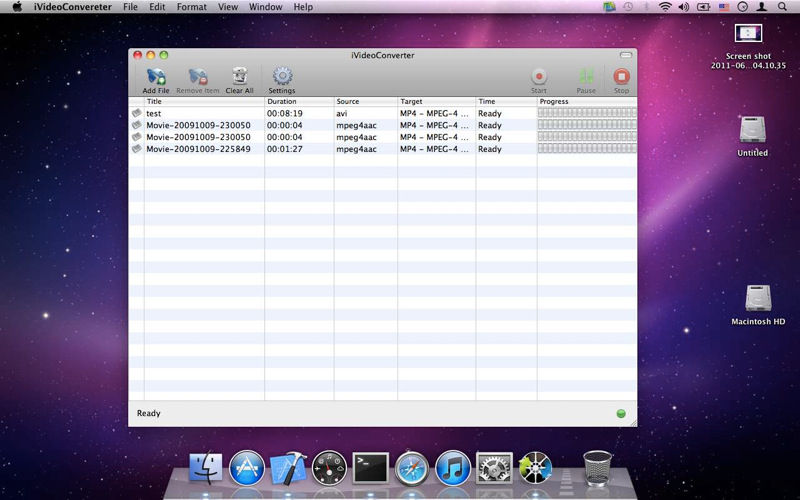Screen dimensions: 800x500
Task: Click the duration 00:08:19
Action: (285, 113)
